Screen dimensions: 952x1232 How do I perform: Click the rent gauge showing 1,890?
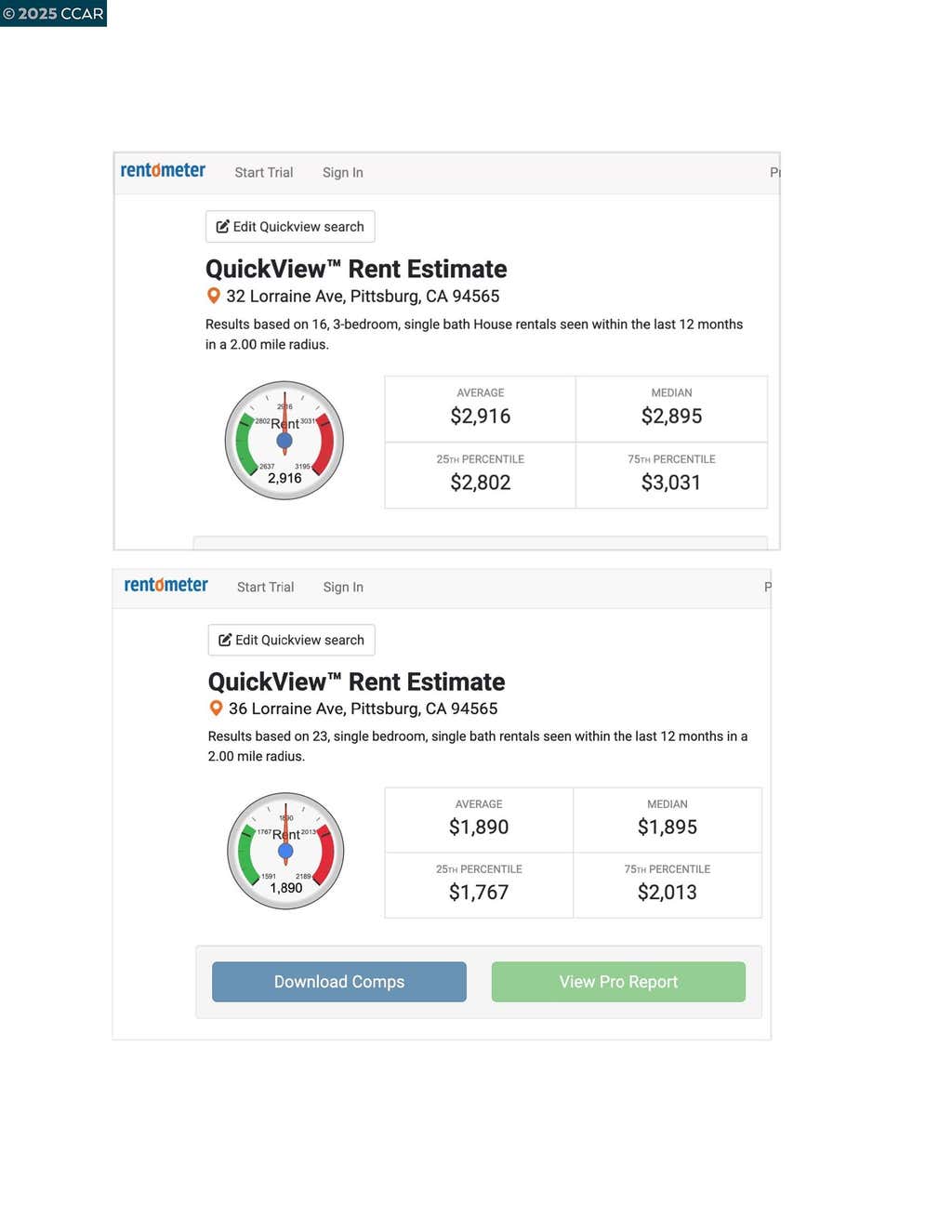[285, 851]
